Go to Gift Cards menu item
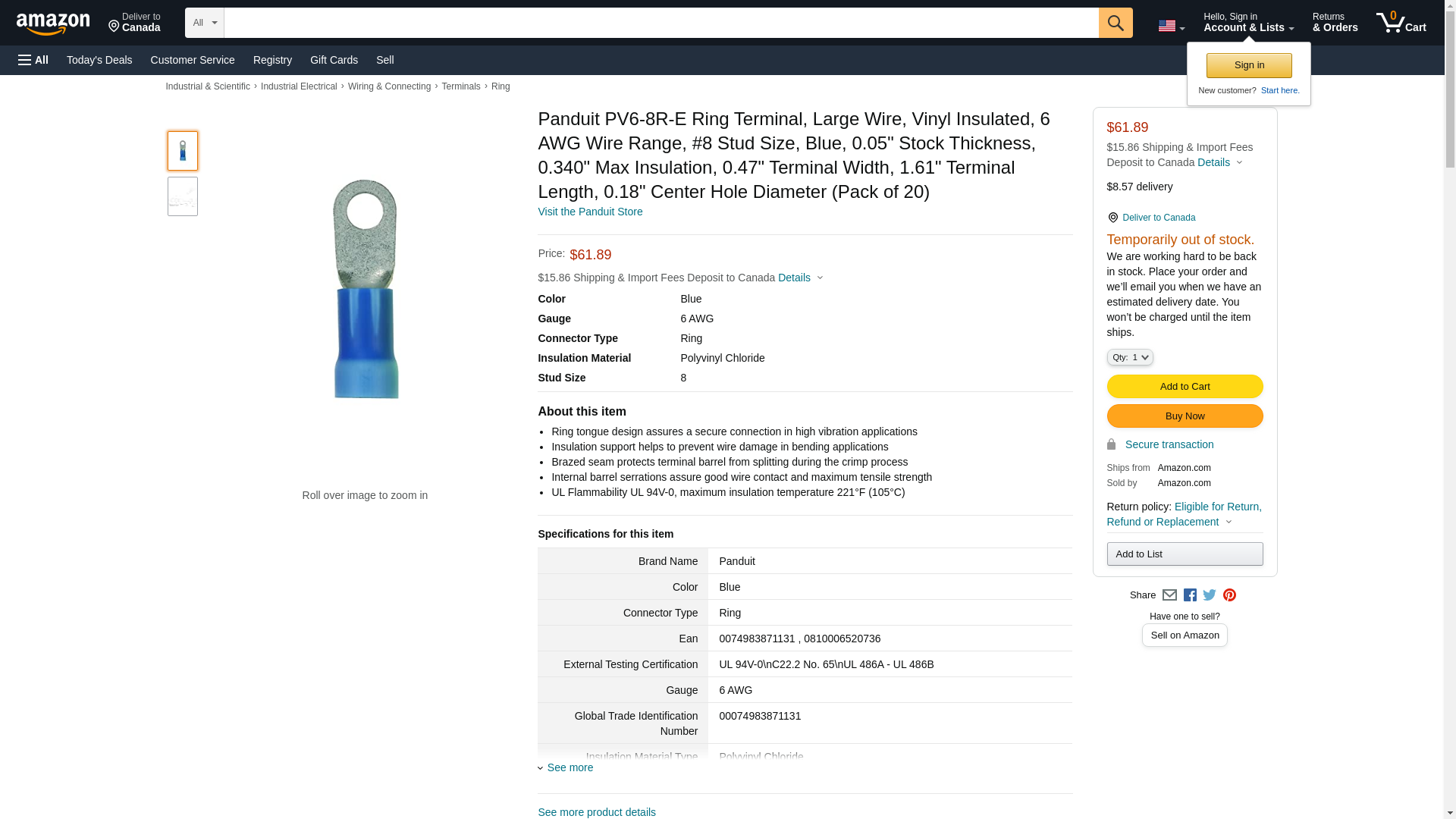This screenshot has height=819, width=1456. click(334, 60)
